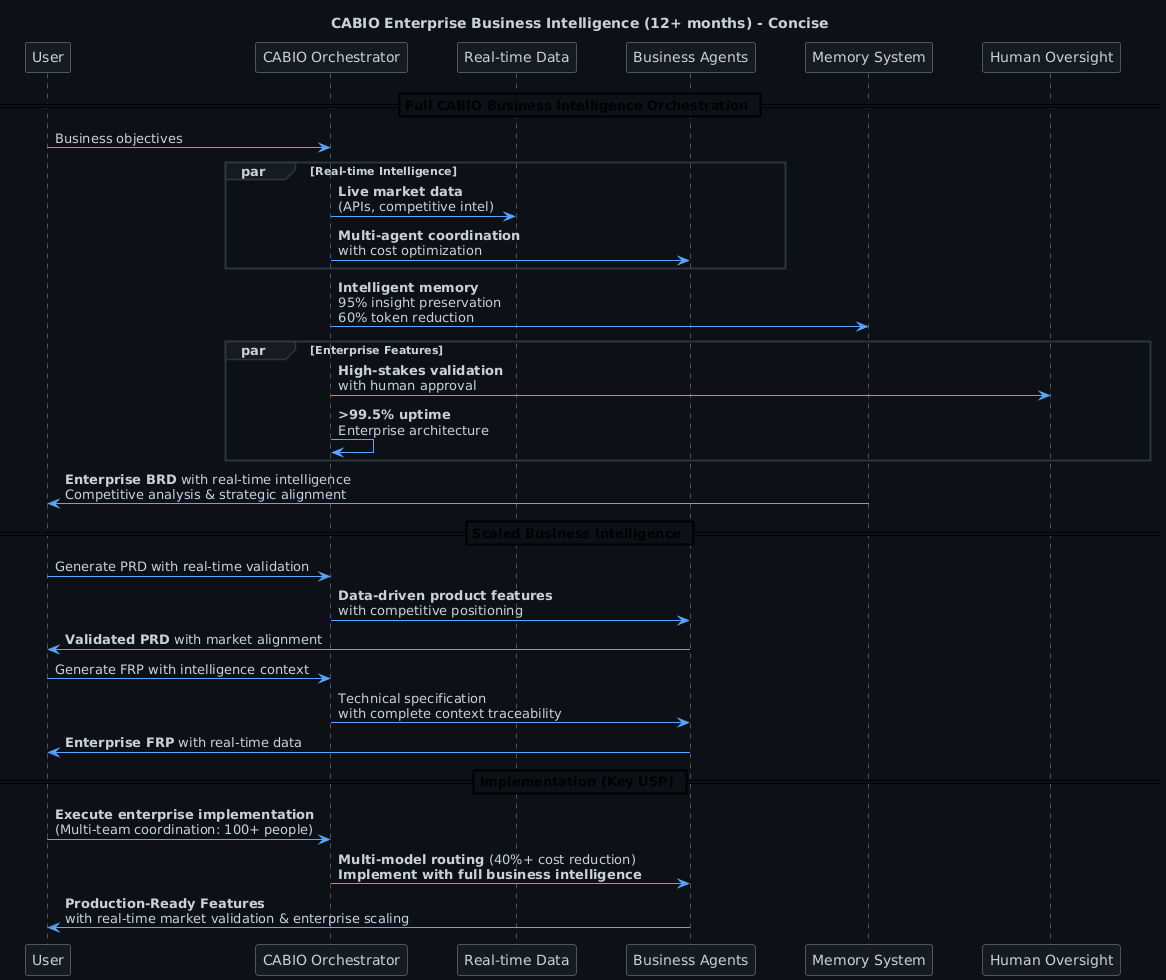Select the bottom Human Oversight participant box
The height and width of the screenshot is (980, 1166).
(1051, 960)
